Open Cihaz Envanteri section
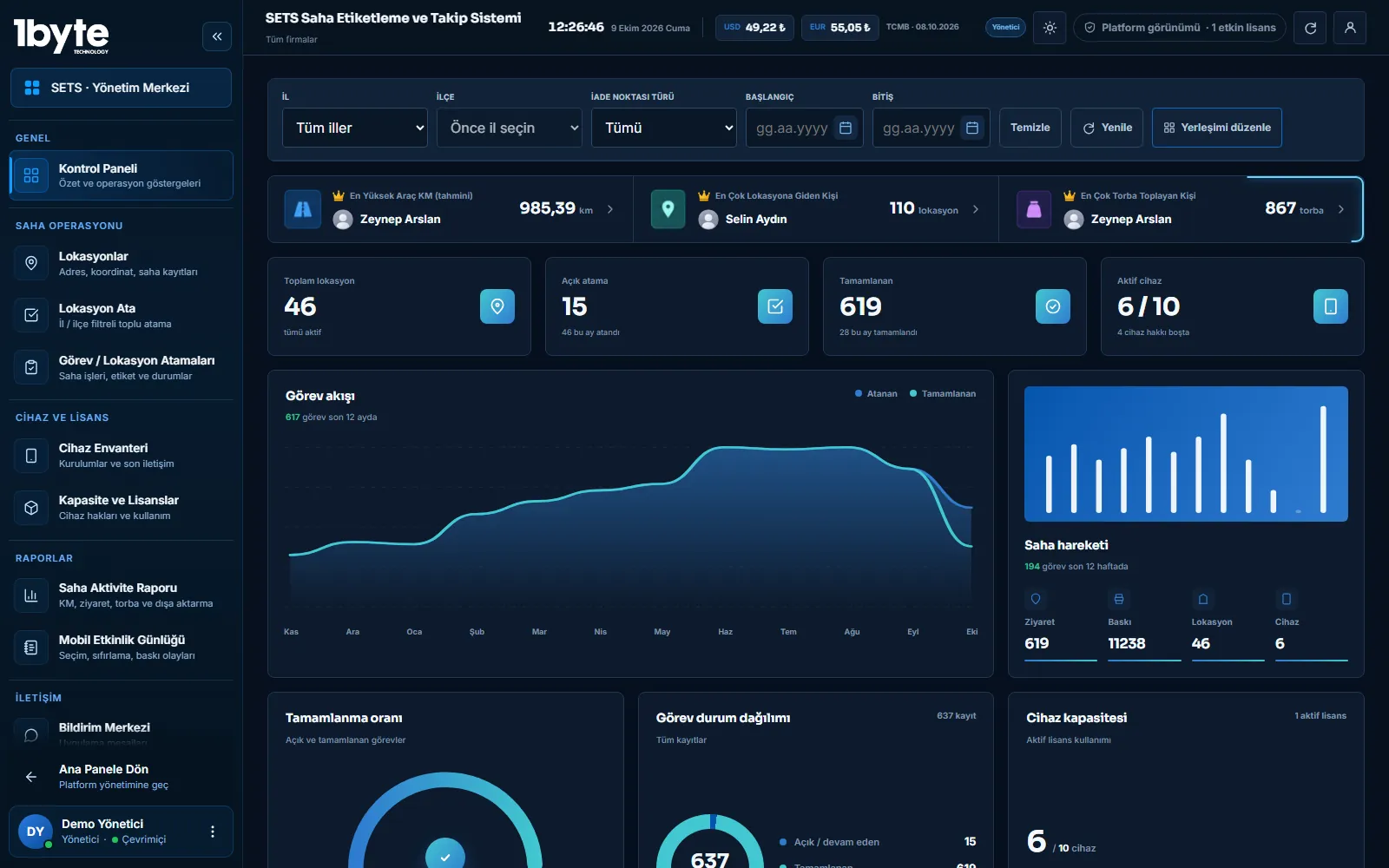Image resolution: width=1389 pixels, height=868 pixels. coord(121,455)
